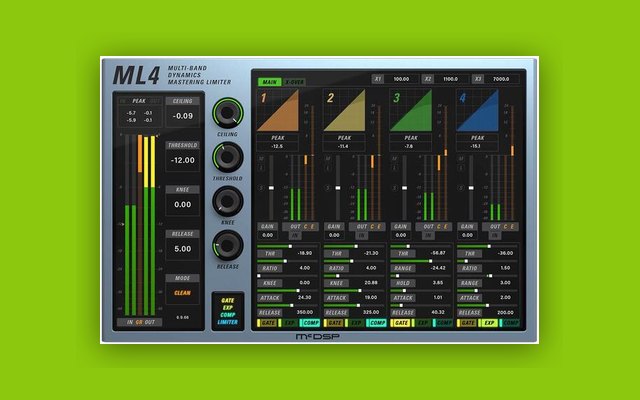Click the band 4 IN meter button
Viewport: 640px width, 400px height.
coord(495,236)
